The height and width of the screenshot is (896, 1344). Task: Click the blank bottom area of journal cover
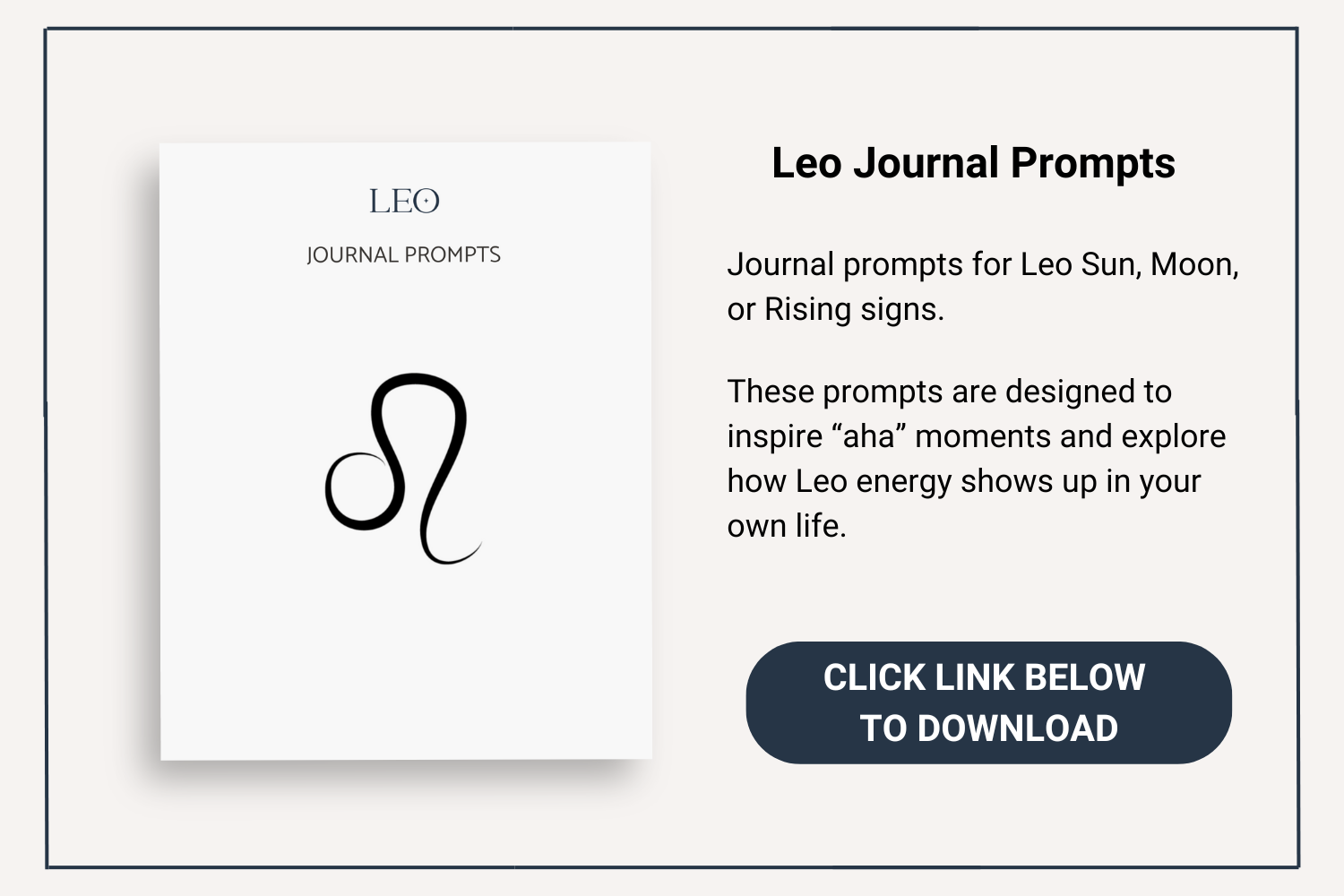[x=405, y=672]
